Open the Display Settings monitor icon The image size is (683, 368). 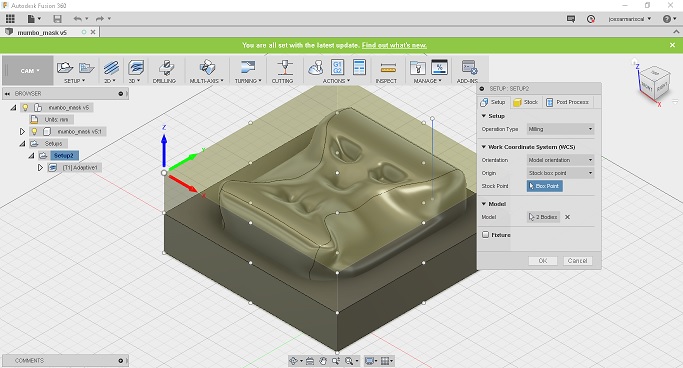coord(369,361)
